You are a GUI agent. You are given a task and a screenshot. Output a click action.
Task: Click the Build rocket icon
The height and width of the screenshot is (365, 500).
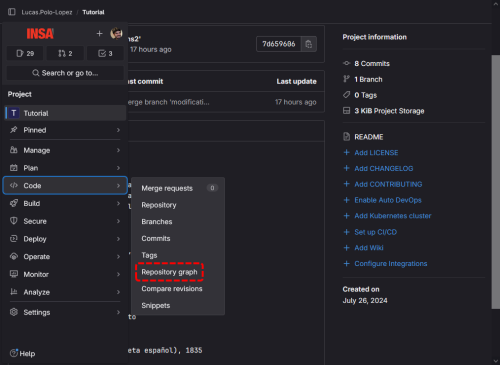14,203
